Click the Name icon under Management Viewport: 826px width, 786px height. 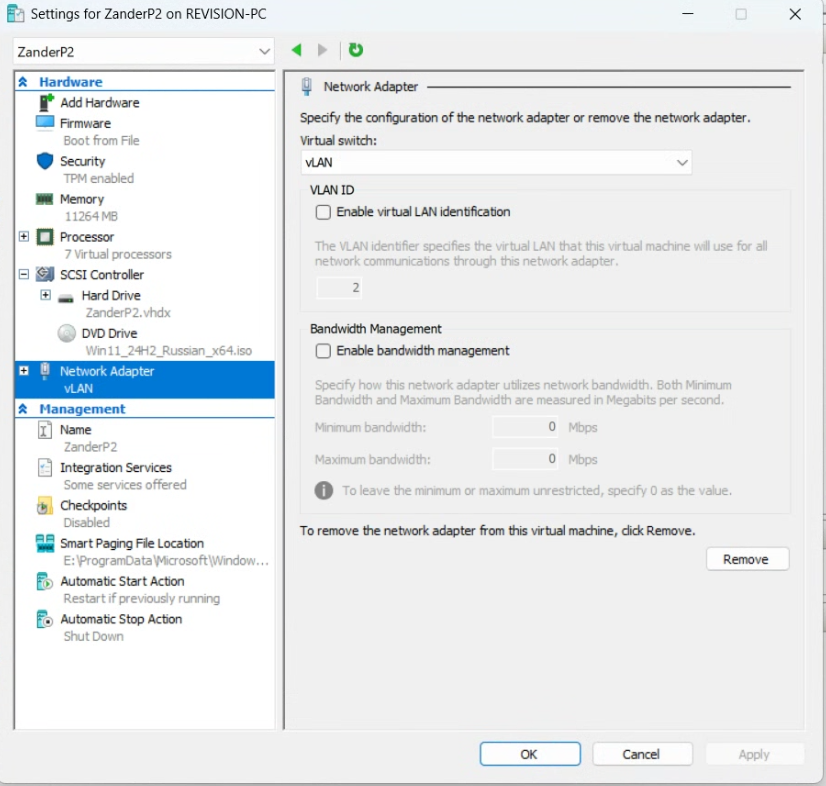(45, 430)
